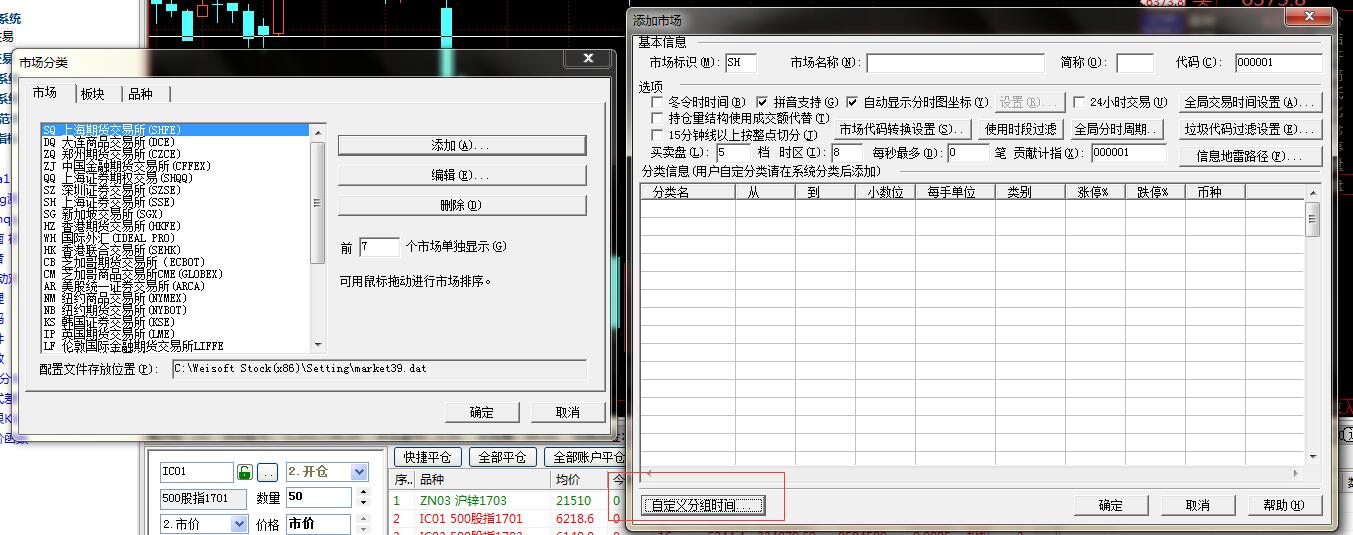
Task: Click the 时区 input field
Action: pos(847,153)
